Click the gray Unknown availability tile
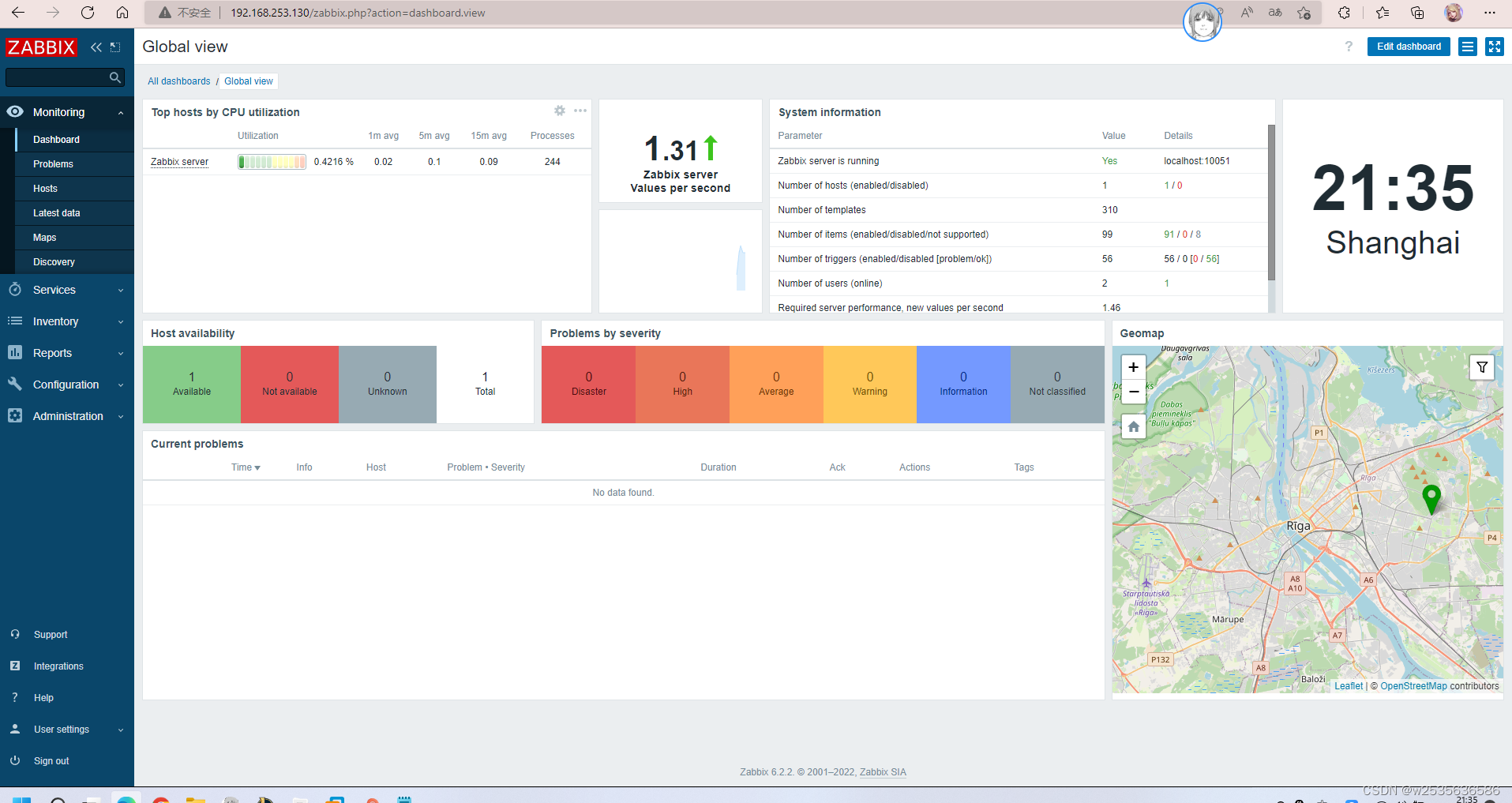 (x=388, y=385)
